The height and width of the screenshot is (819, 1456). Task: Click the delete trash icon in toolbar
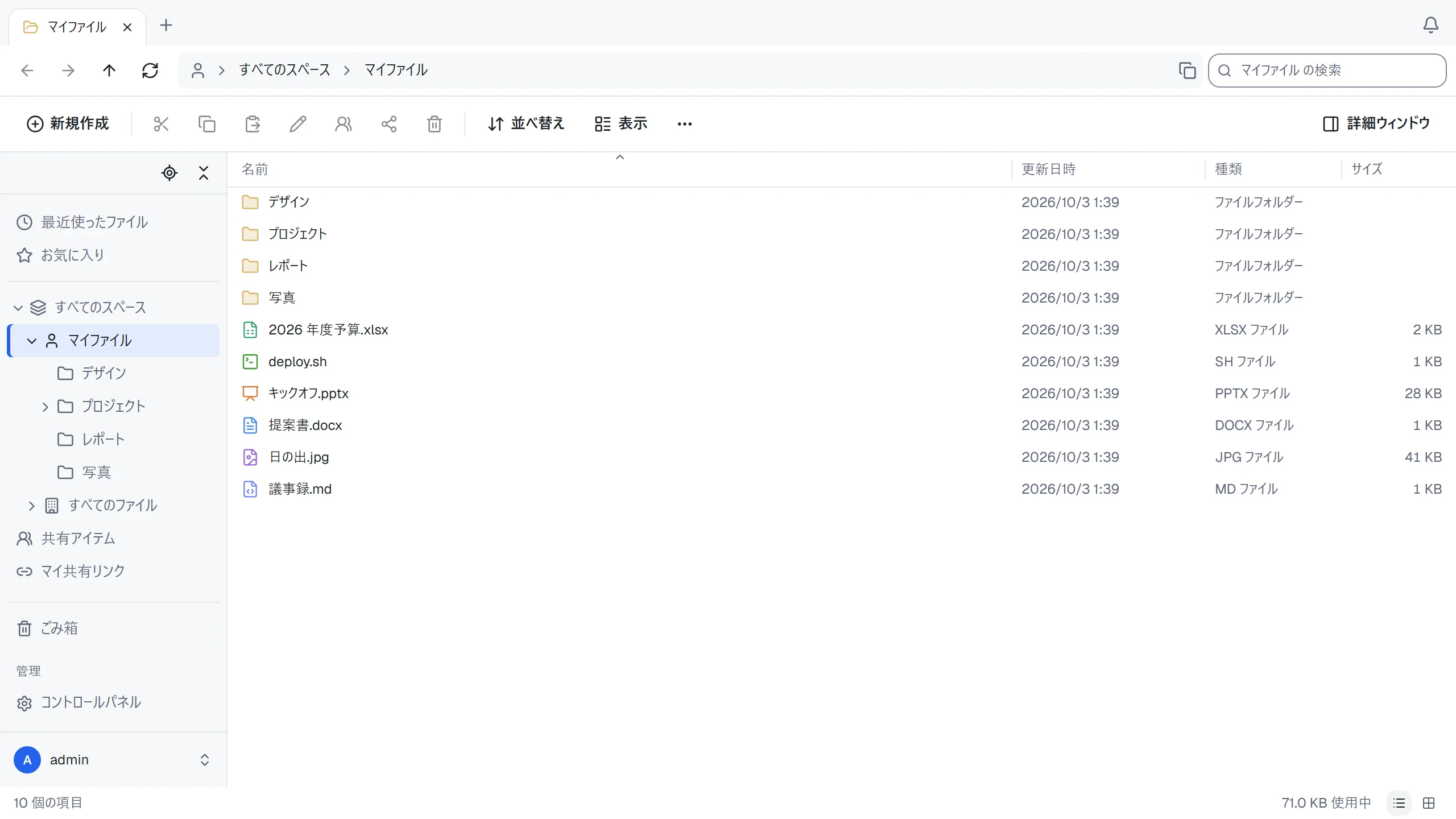click(434, 124)
